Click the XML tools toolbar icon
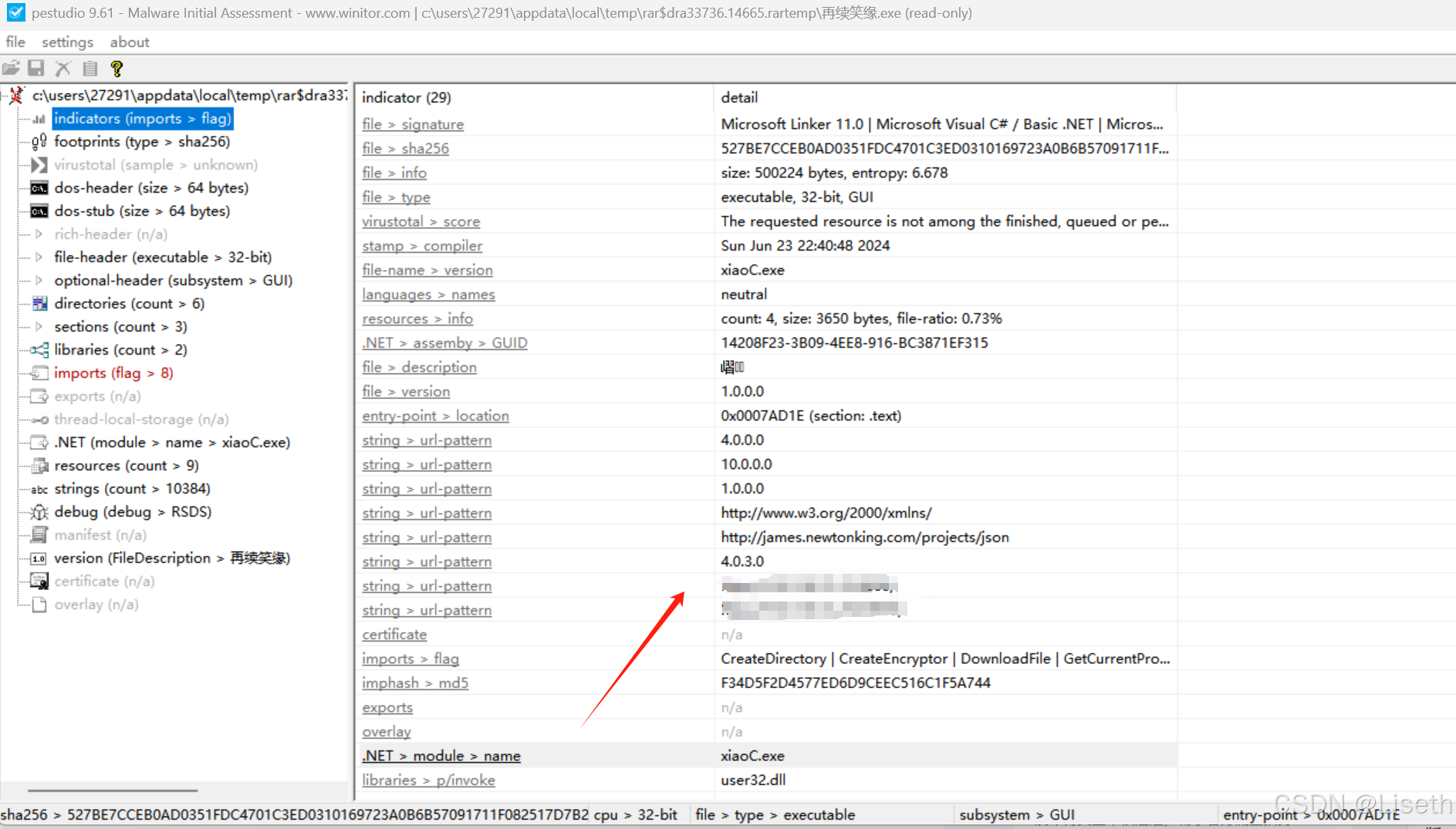The height and width of the screenshot is (829, 1456). [62, 68]
